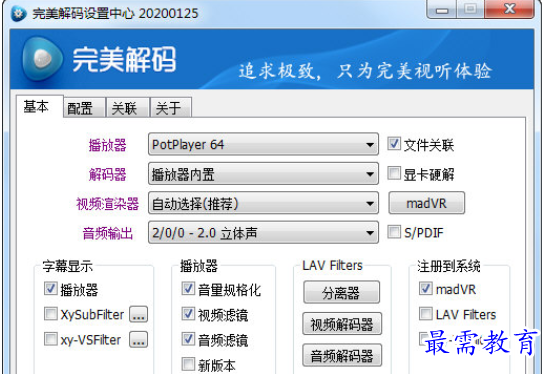Expand the 解码器 dropdown showing 播放器内置
Viewport: 546px width, 374px height.
pos(263,174)
